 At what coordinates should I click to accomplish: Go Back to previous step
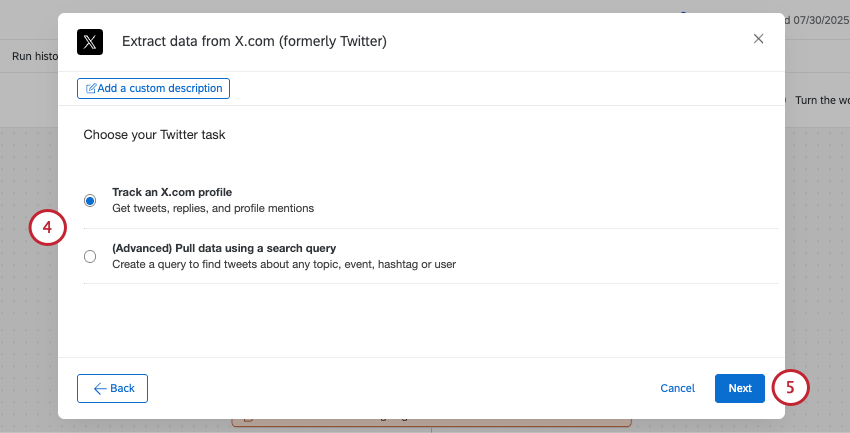(112, 388)
